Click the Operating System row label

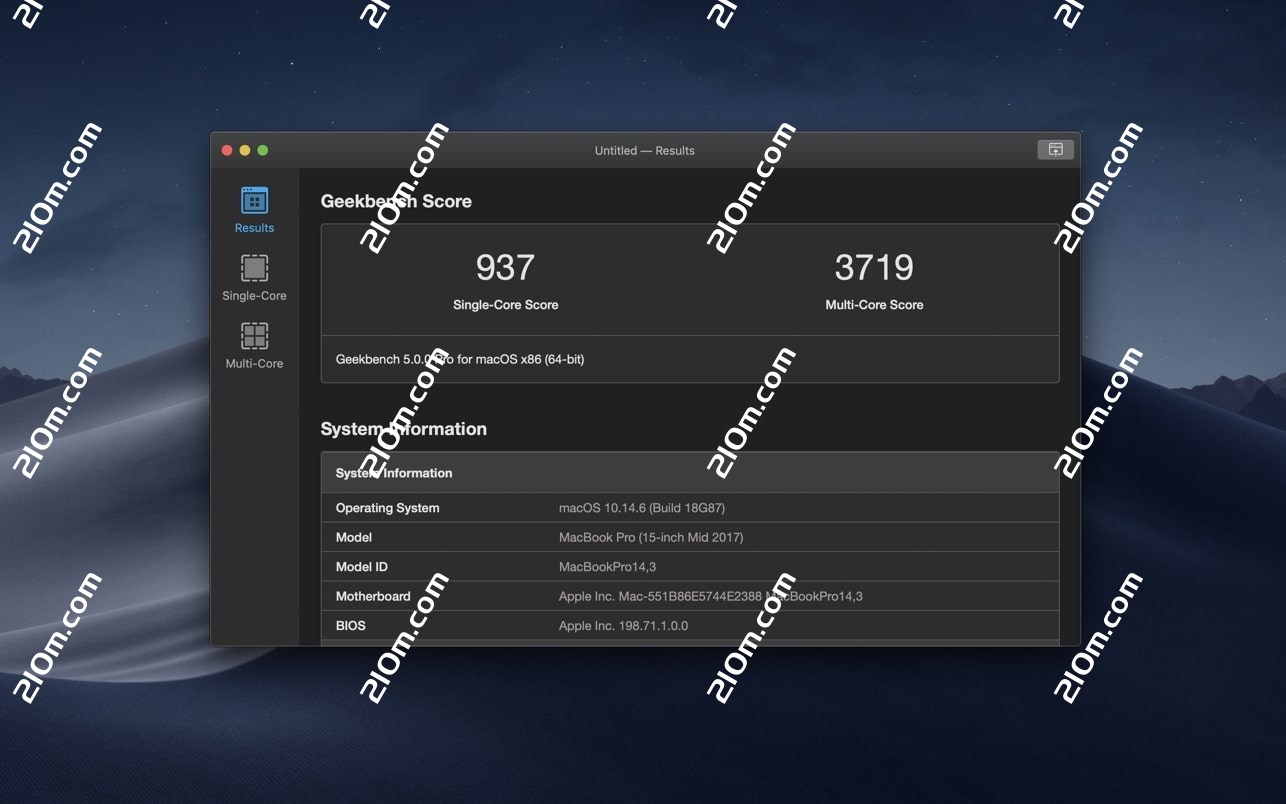tap(387, 508)
